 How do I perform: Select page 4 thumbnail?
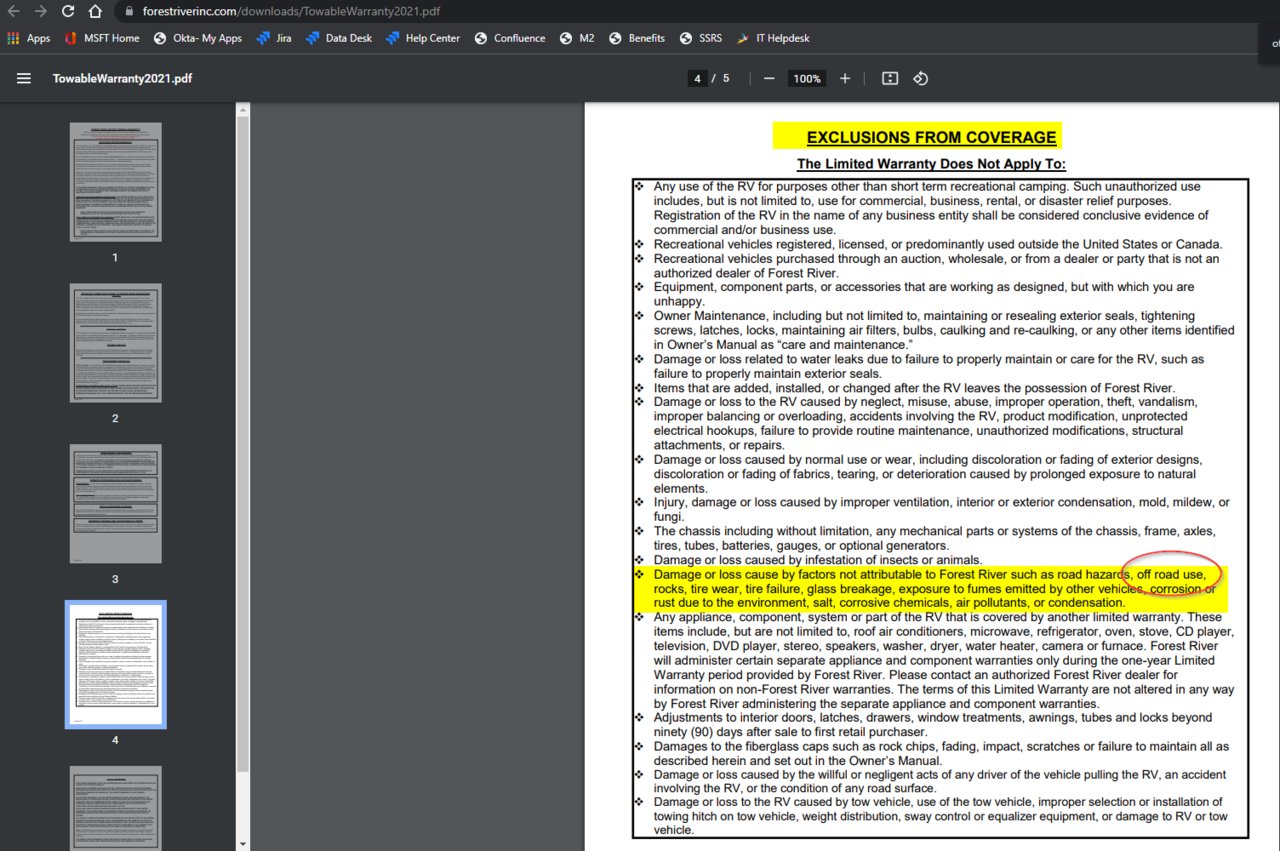pyautogui.click(x=115, y=664)
